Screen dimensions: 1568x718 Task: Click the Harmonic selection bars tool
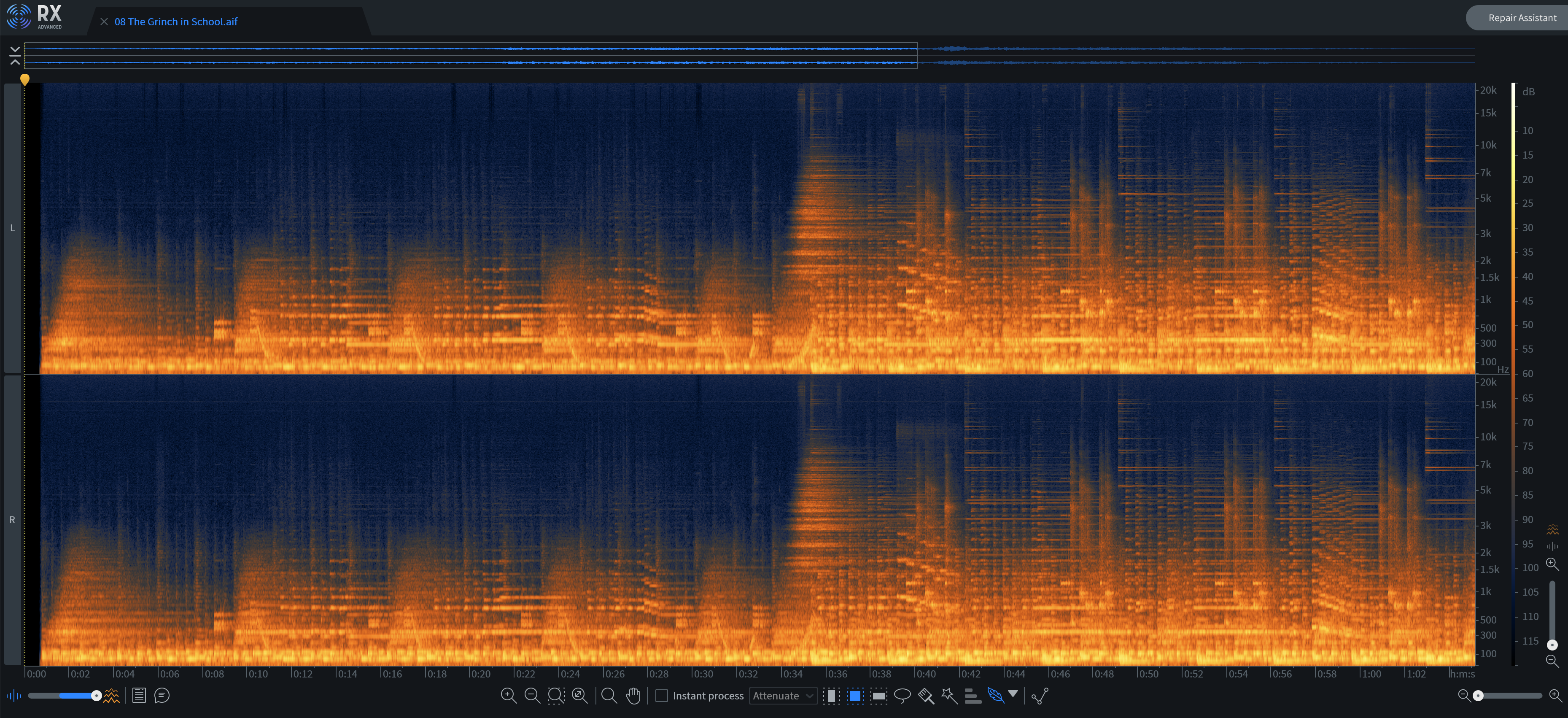coord(973,696)
